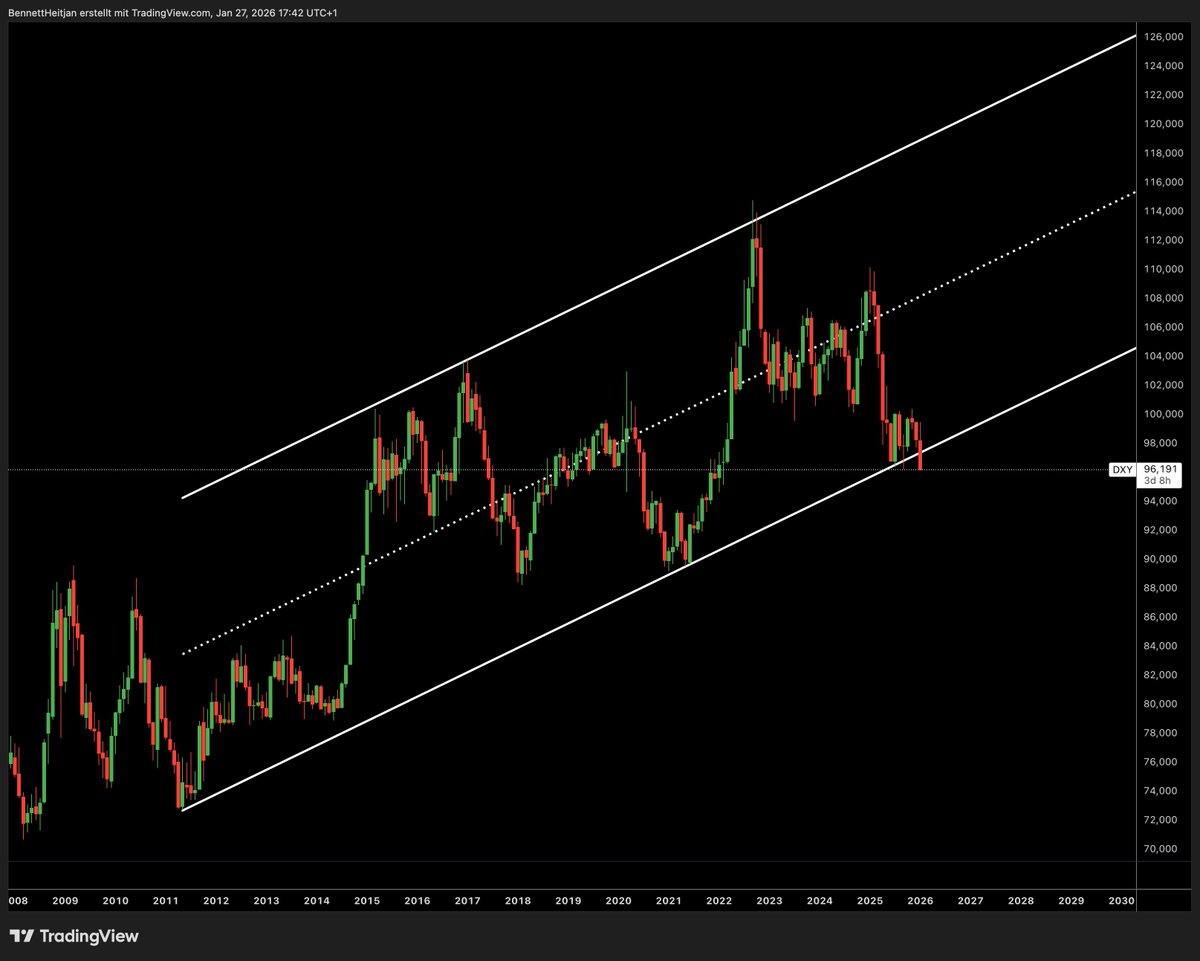
Task: Click the 98,000 price axis label
Action: coord(1160,443)
